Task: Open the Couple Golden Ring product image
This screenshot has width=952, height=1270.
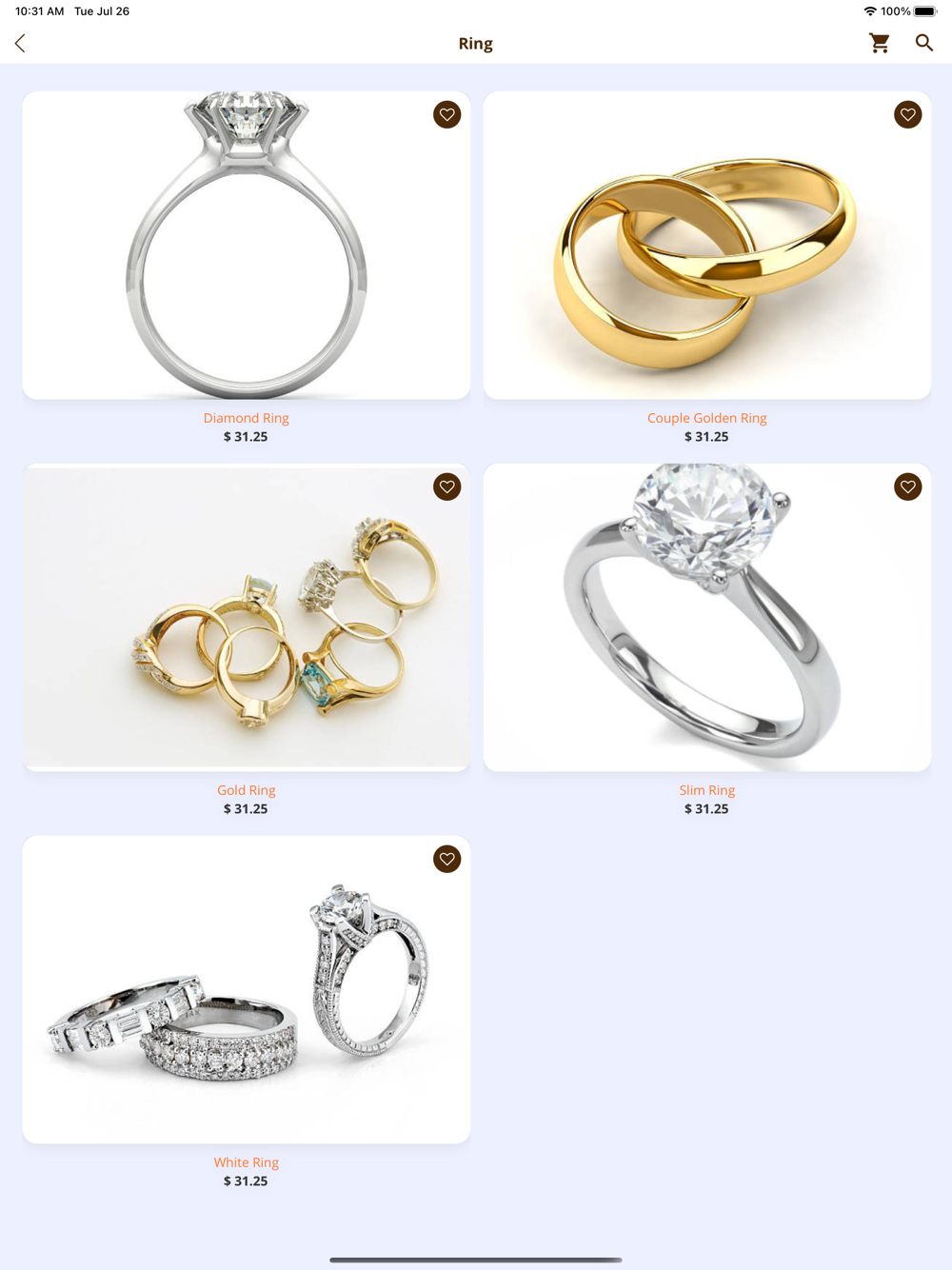Action: [707, 246]
